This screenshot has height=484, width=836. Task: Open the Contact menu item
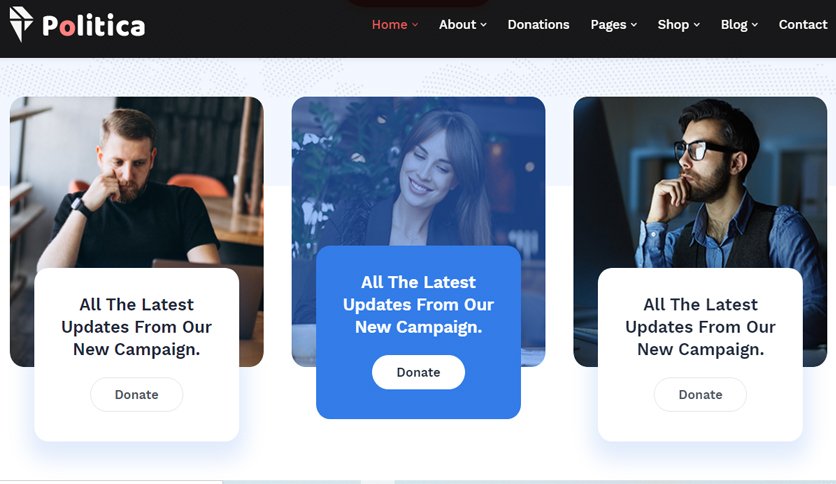click(x=802, y=25)
